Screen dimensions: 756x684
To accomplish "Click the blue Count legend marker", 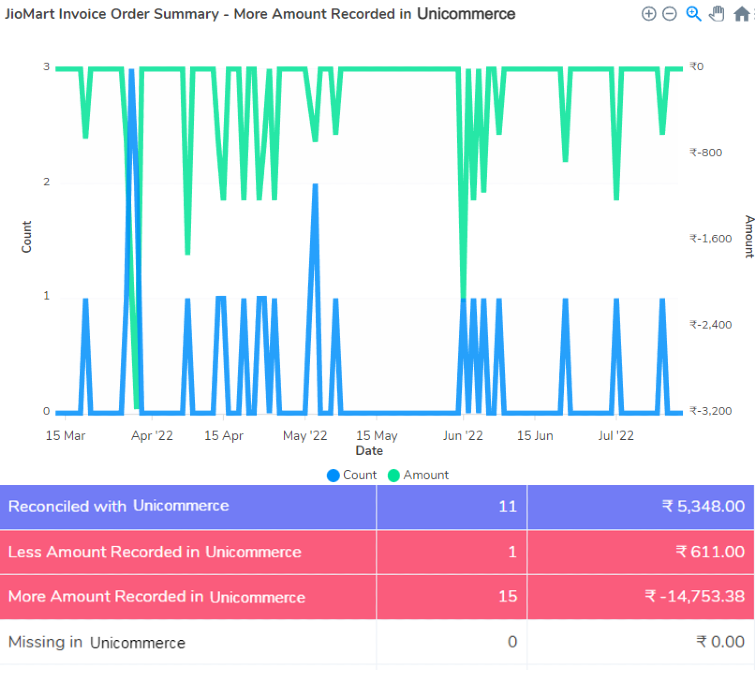I will 333,476.
